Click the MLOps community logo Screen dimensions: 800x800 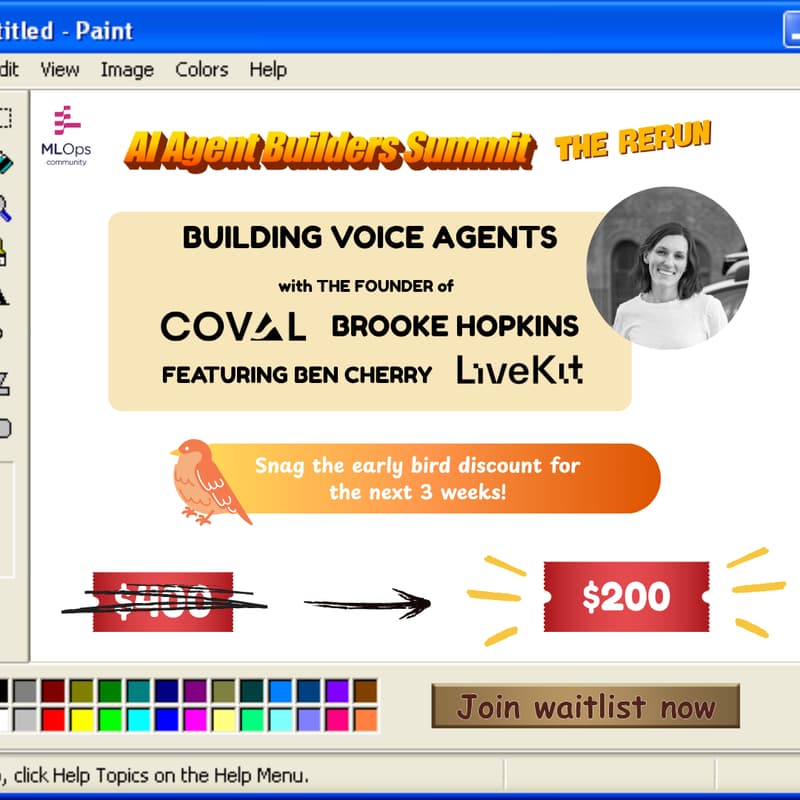(66, 136)
